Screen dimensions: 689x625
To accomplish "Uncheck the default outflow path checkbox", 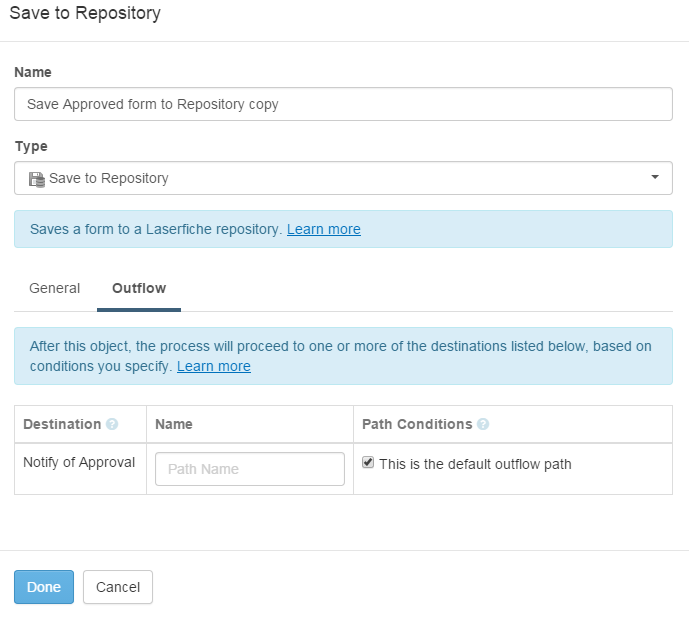I will [368, 462].
